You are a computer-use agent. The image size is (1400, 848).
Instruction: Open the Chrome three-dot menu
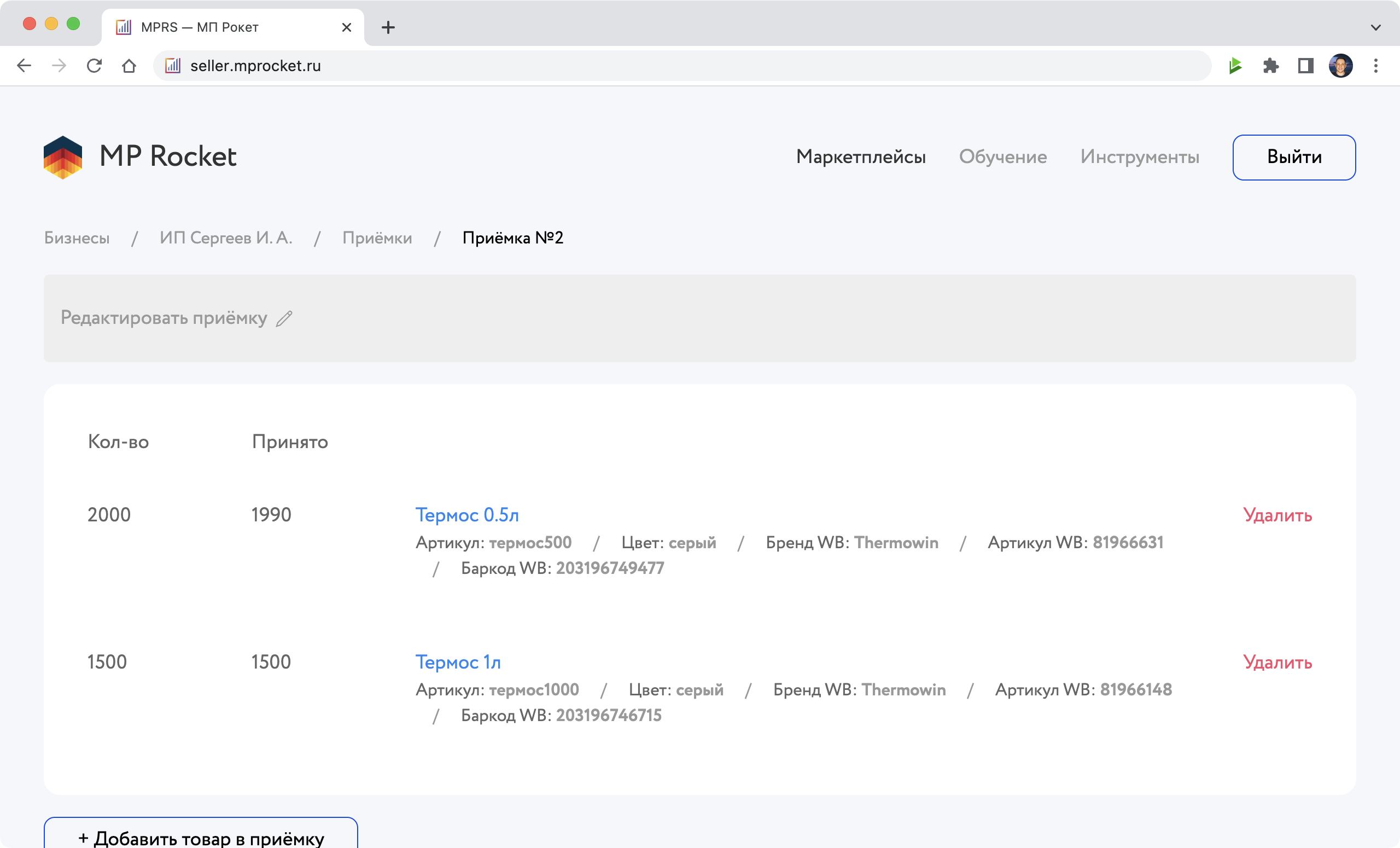point(1375,66)
